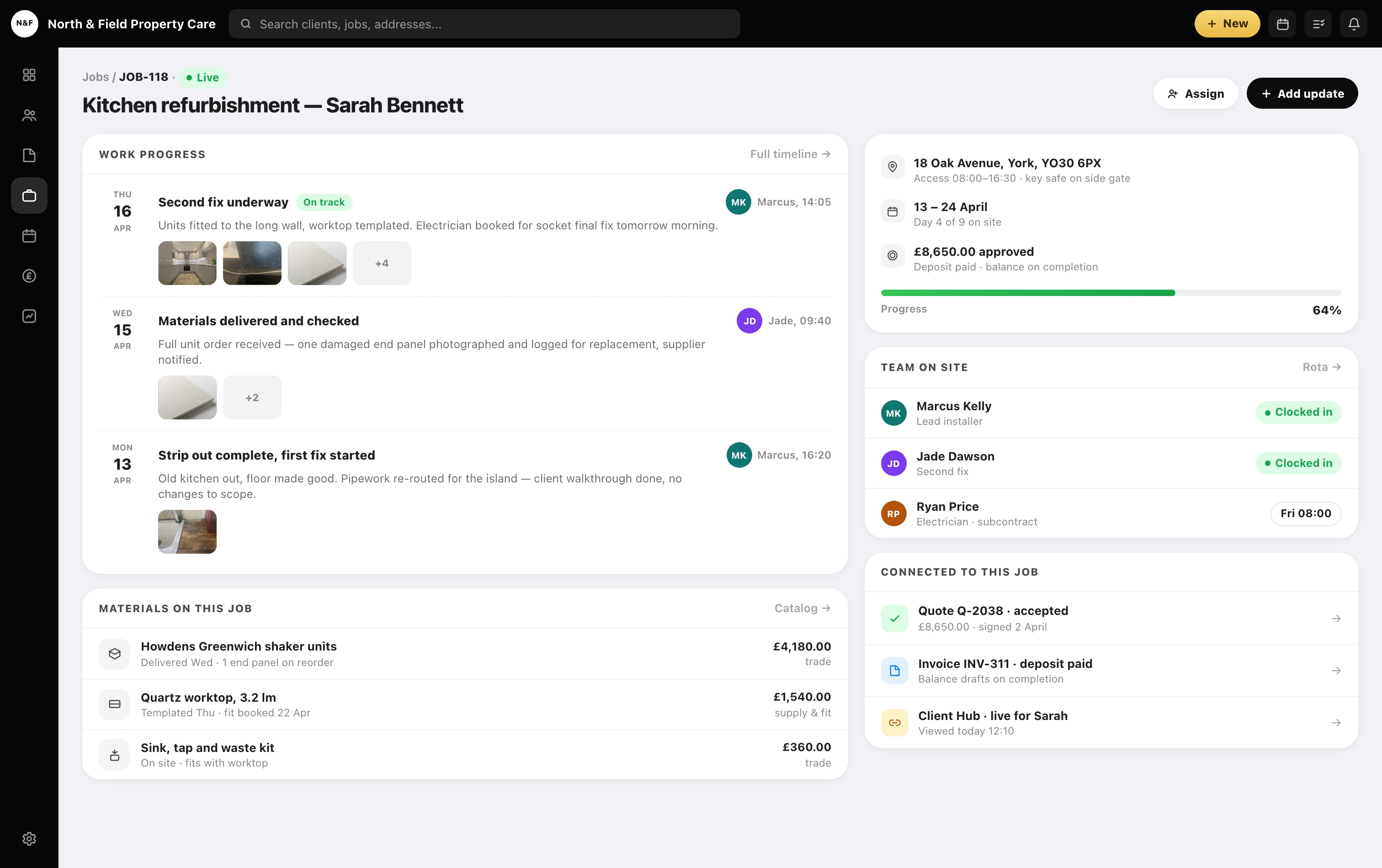Click the green check icon for Quote Q-2038
The width and height of the screenshot is (1382, 868).
(895, 619)
